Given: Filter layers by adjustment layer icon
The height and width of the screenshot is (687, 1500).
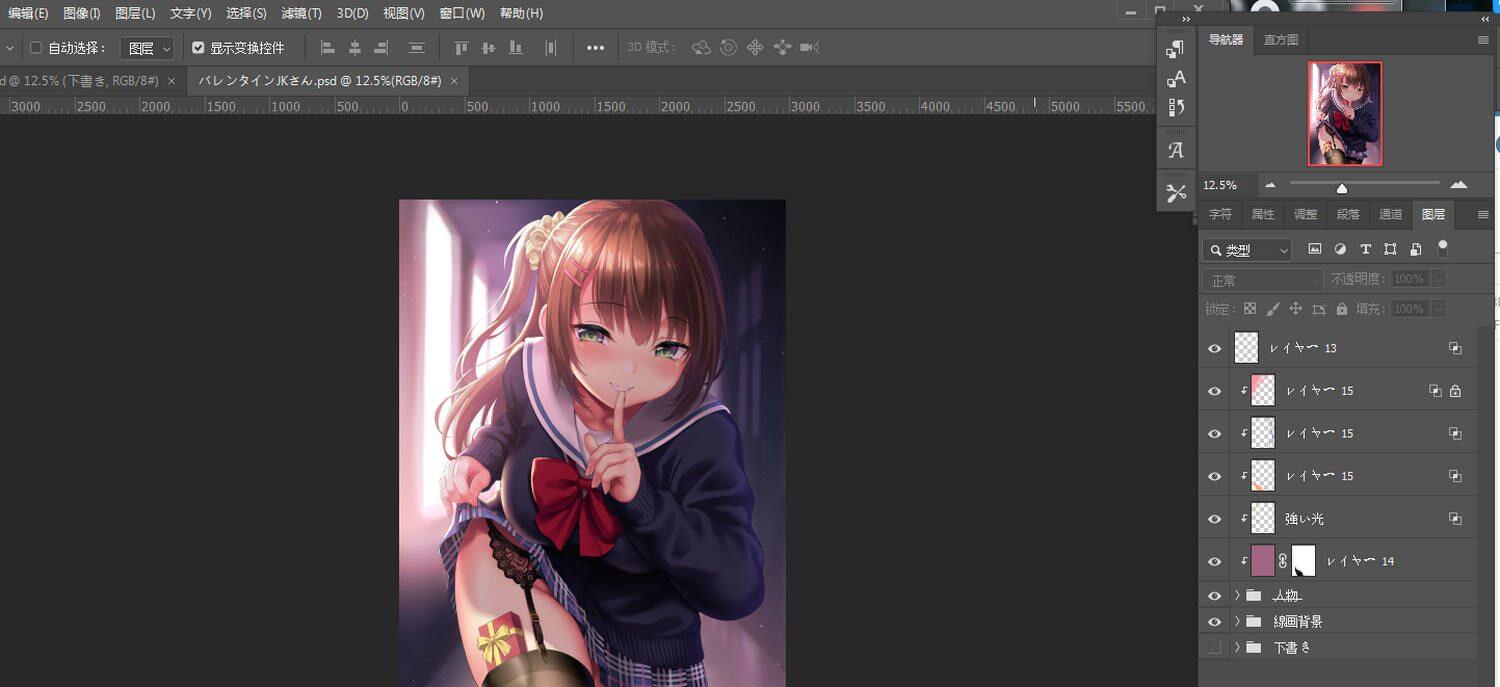Looking at the screenshot, I should 1340,249.
